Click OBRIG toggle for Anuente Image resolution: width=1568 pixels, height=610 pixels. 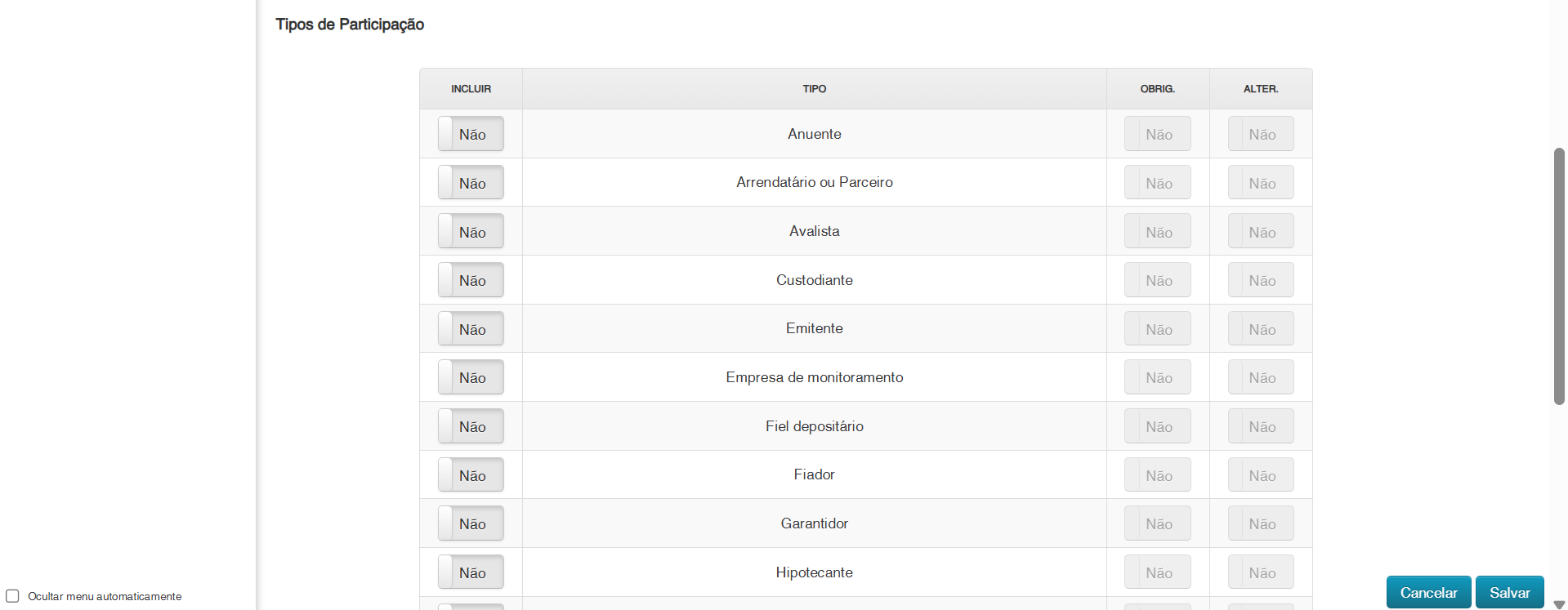coord(1157,133)
